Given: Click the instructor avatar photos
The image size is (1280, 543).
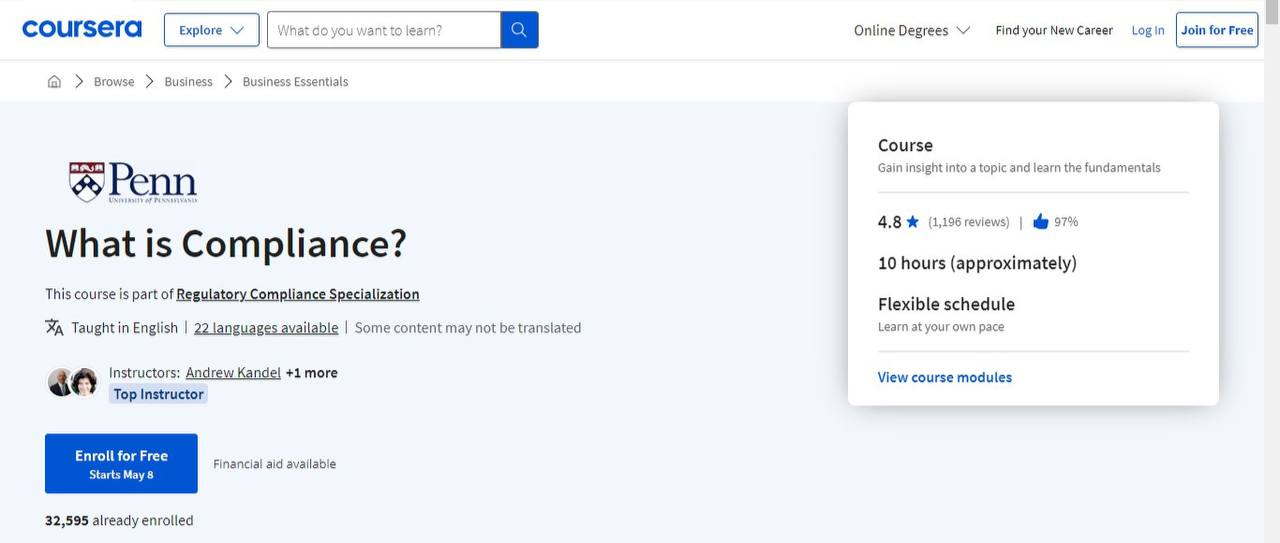Looking at the screenshot, I should (x=72, y=382).
